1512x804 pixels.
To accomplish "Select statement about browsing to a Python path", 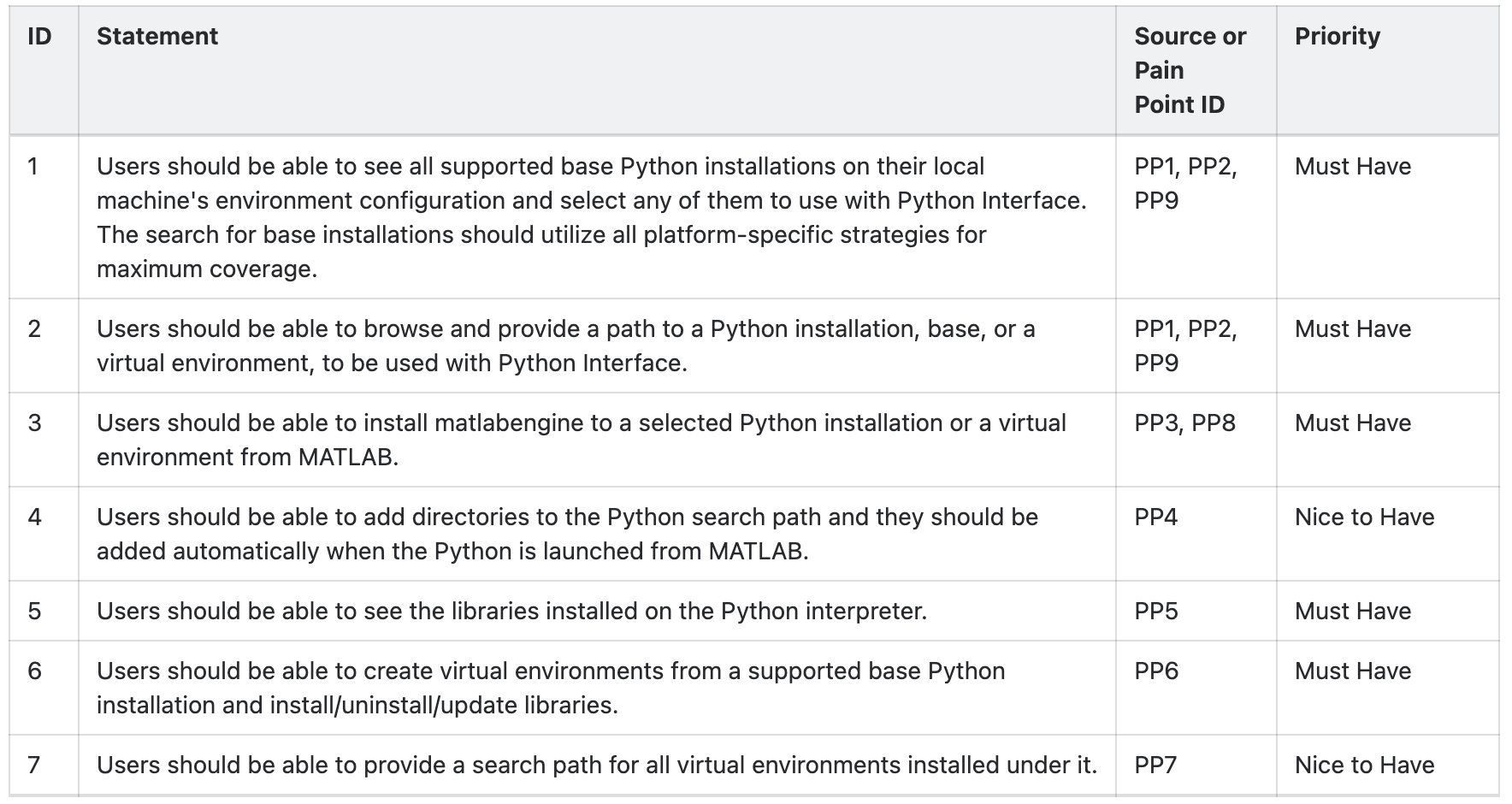I will [x=565, y=346].
